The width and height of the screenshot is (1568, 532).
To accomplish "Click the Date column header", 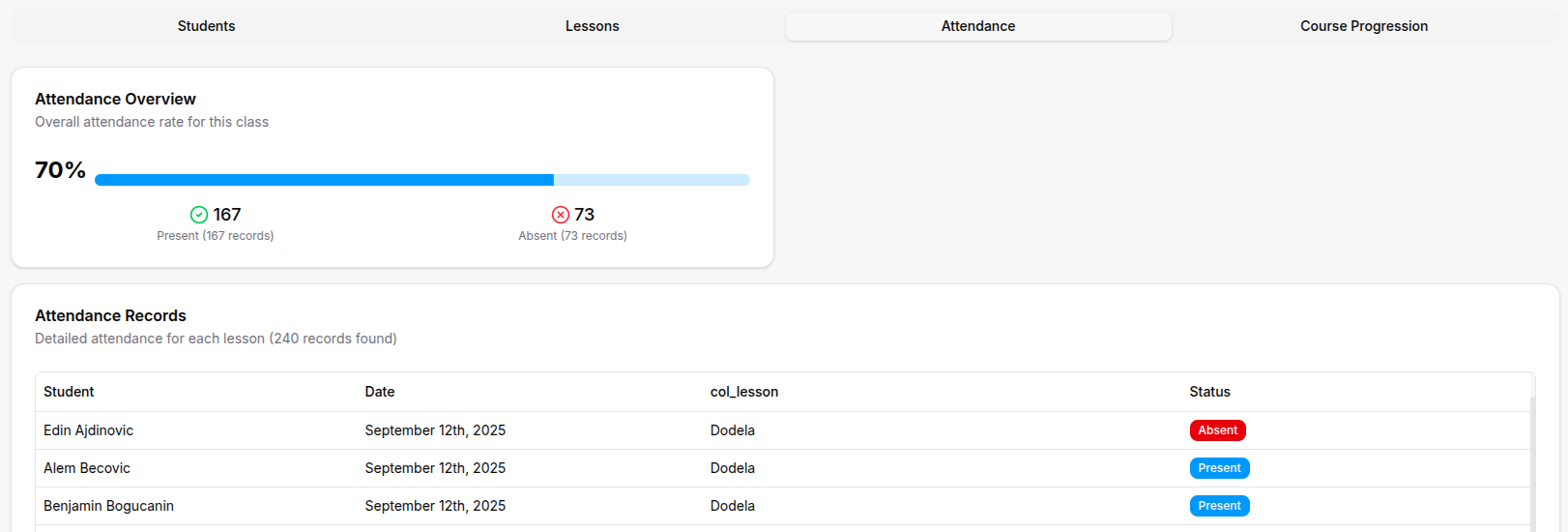I will tap(379, 392).
